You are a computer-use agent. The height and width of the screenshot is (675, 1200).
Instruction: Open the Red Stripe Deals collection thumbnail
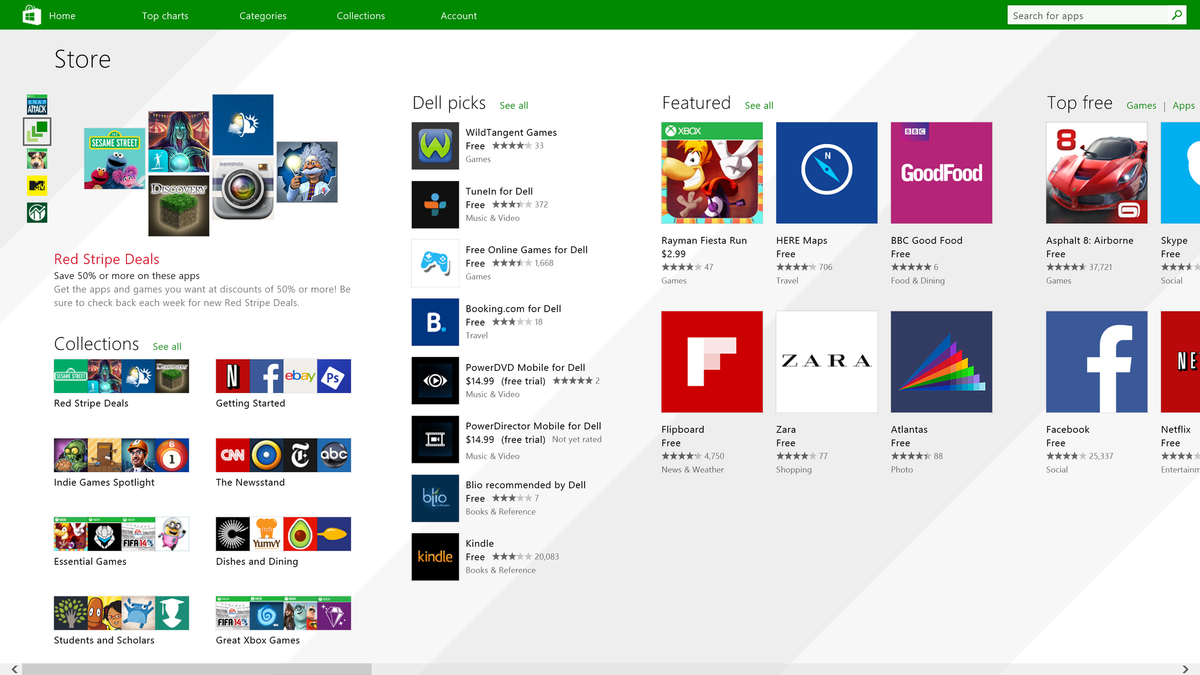[121, 376]
